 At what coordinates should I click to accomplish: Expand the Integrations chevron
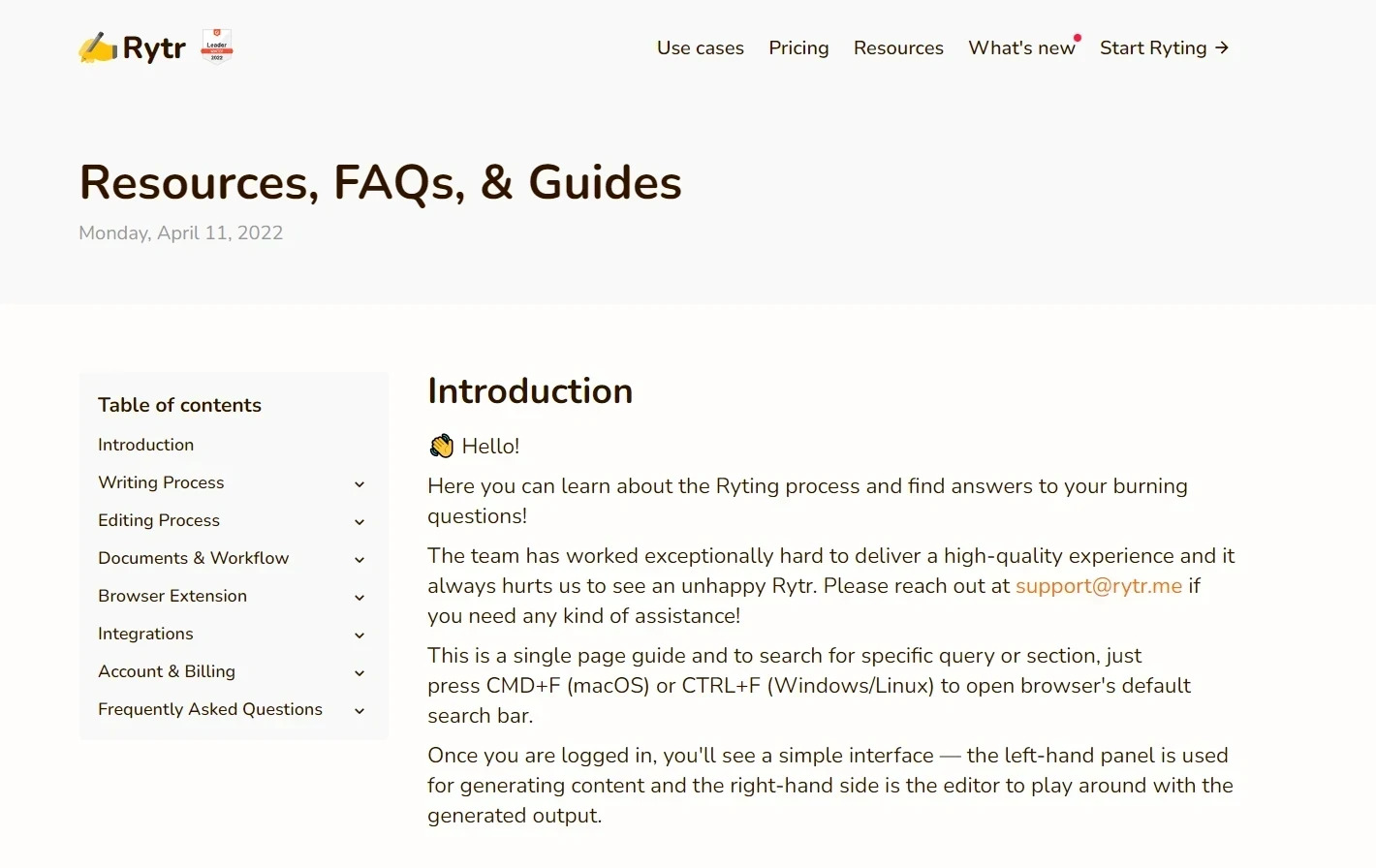pyautogui.click(x=360, y=635)
